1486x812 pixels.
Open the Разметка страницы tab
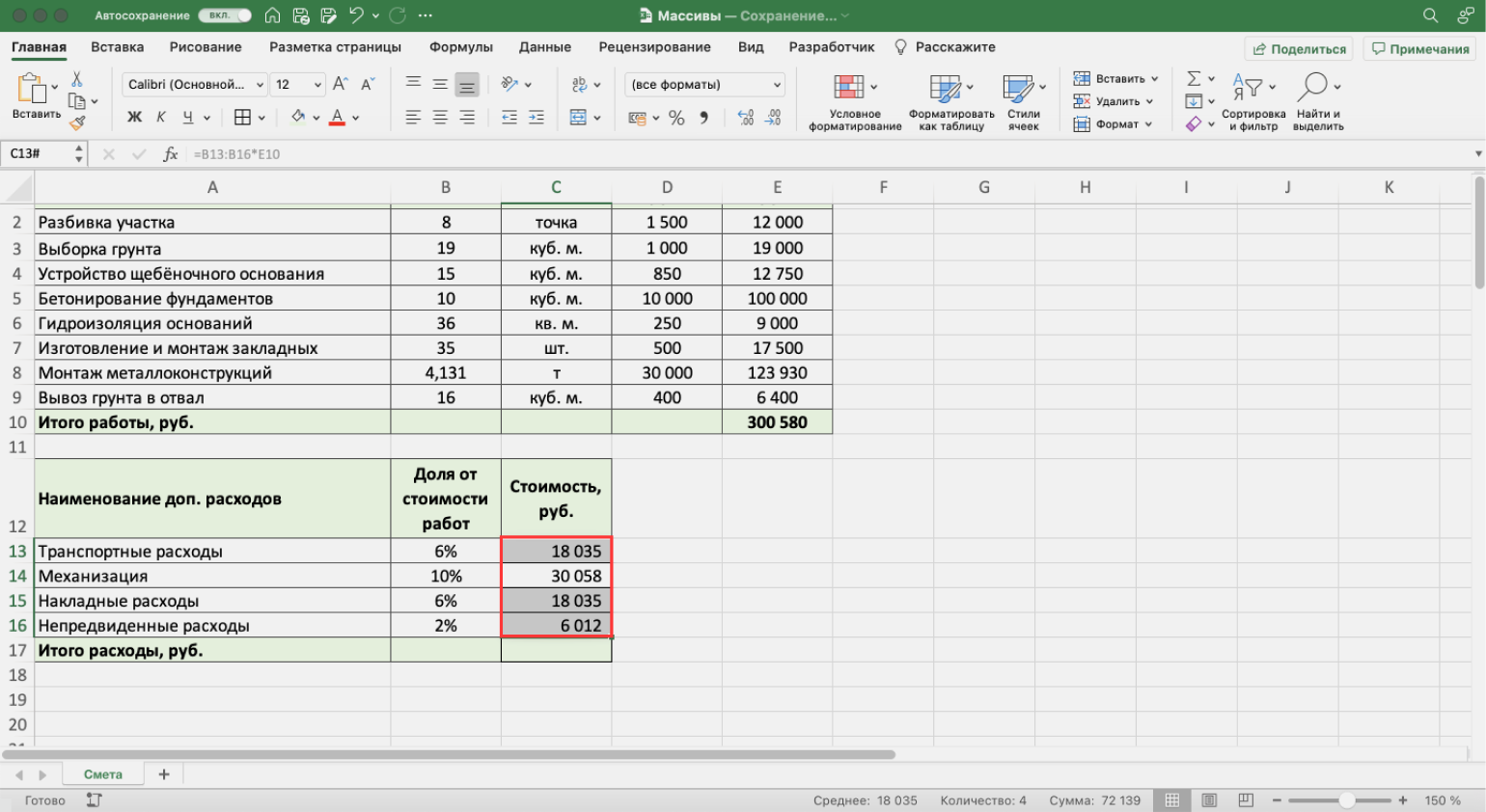click(x=336, y=47)
